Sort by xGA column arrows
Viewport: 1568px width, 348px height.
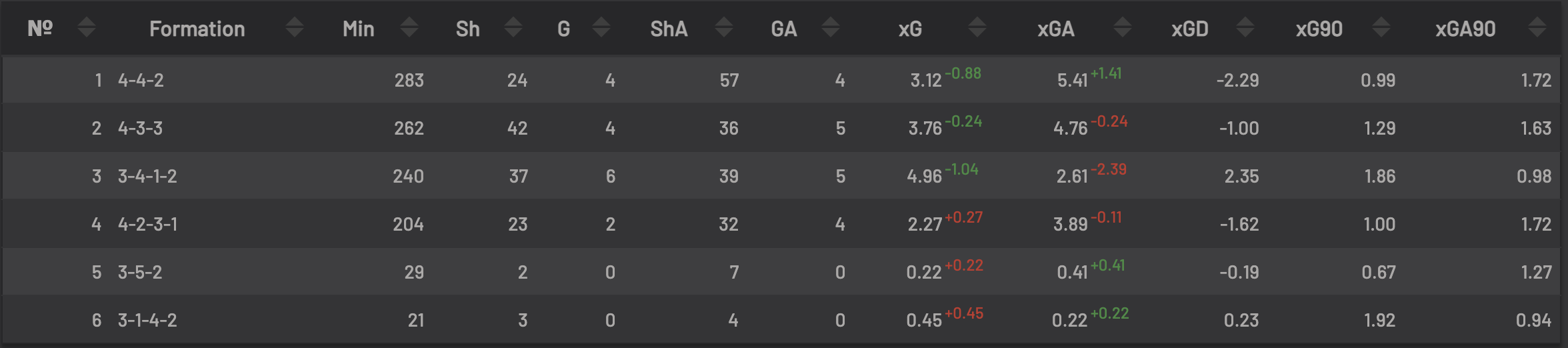tap(1123, 28)
